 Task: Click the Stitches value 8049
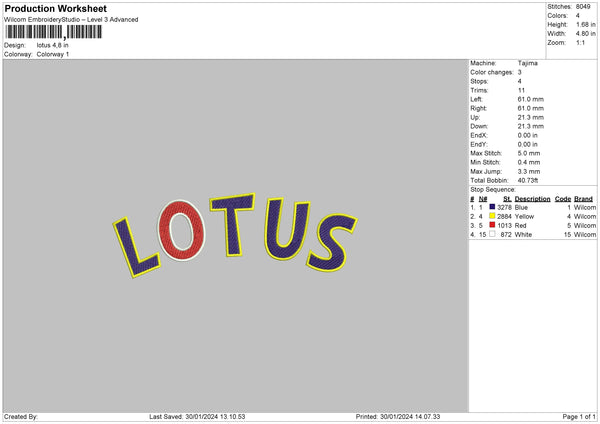(583, 7)
